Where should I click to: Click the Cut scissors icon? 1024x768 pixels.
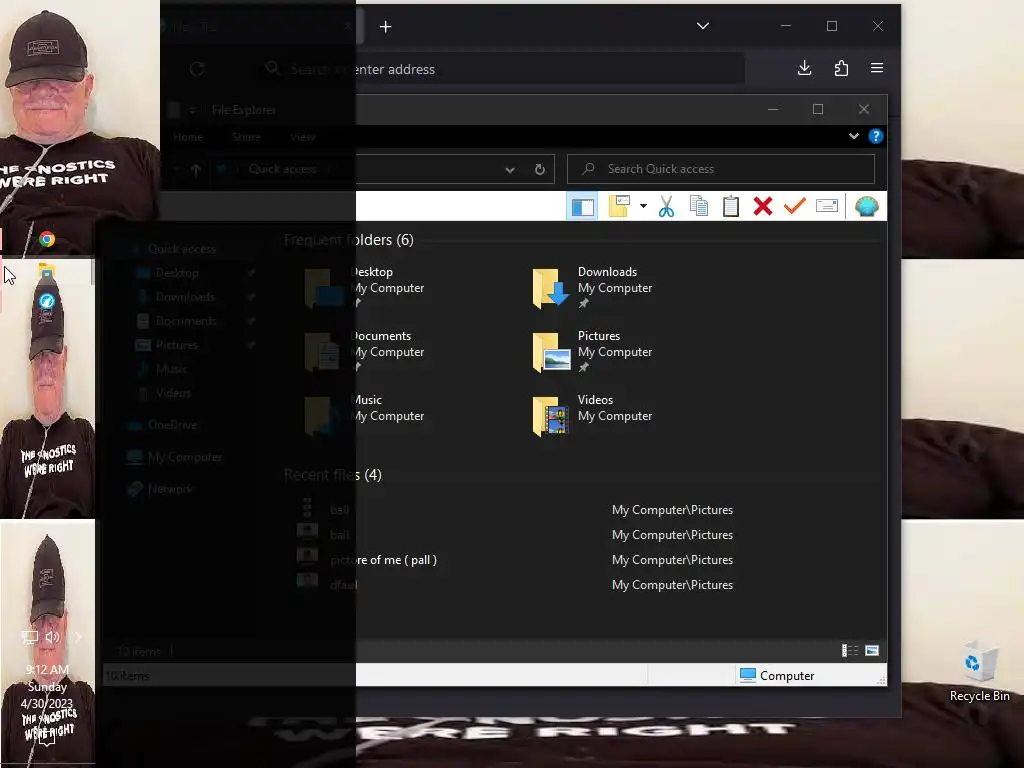click(x=666, y=206)
